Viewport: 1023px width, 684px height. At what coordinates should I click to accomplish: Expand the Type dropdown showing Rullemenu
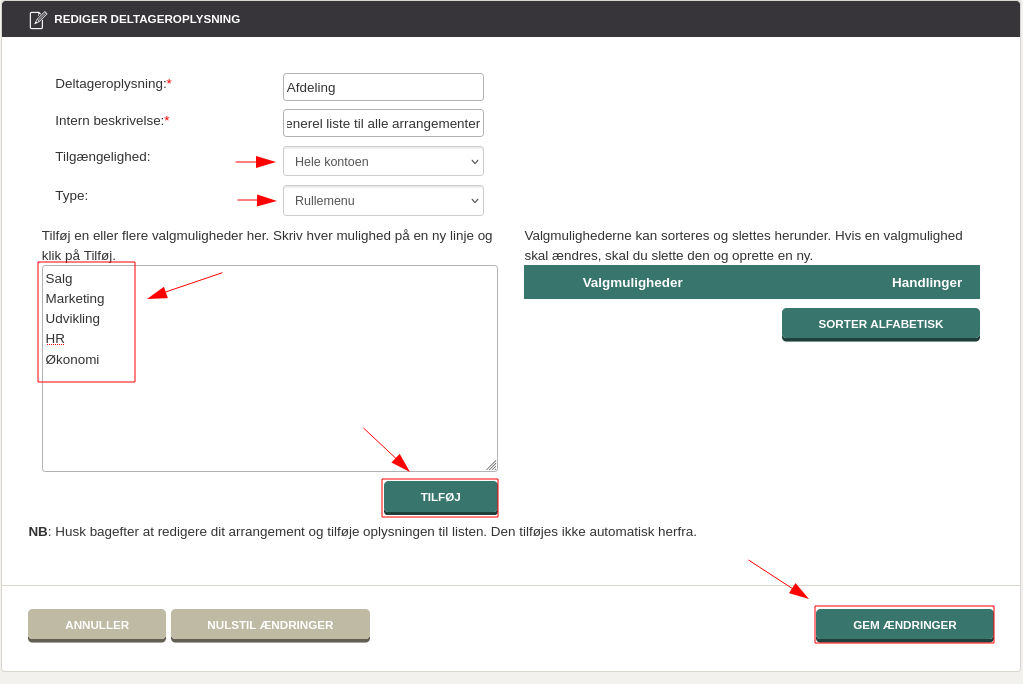[x=383, y=200]
